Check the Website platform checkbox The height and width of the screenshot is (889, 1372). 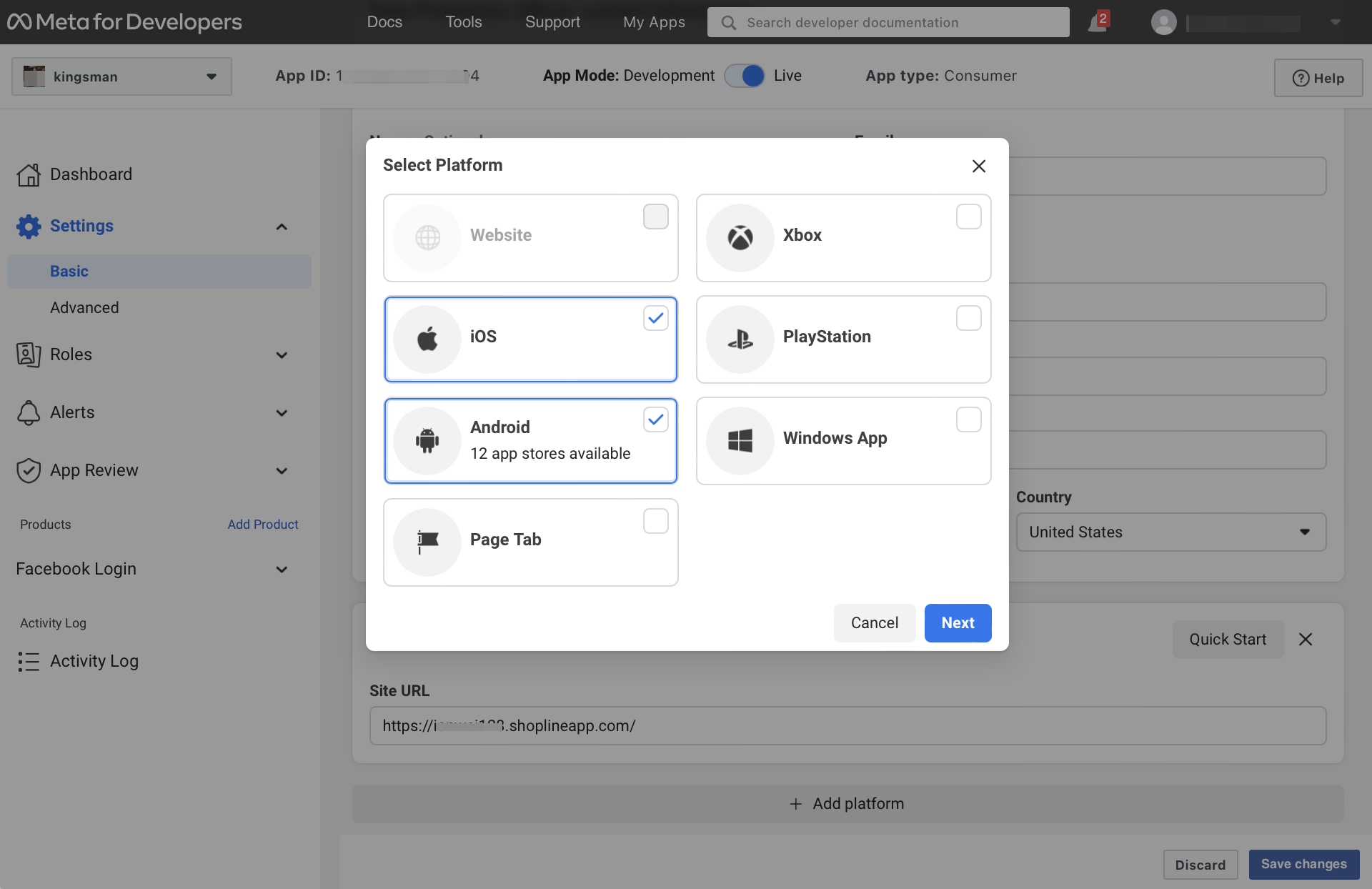pyautogui.click(x=656, y=217)
